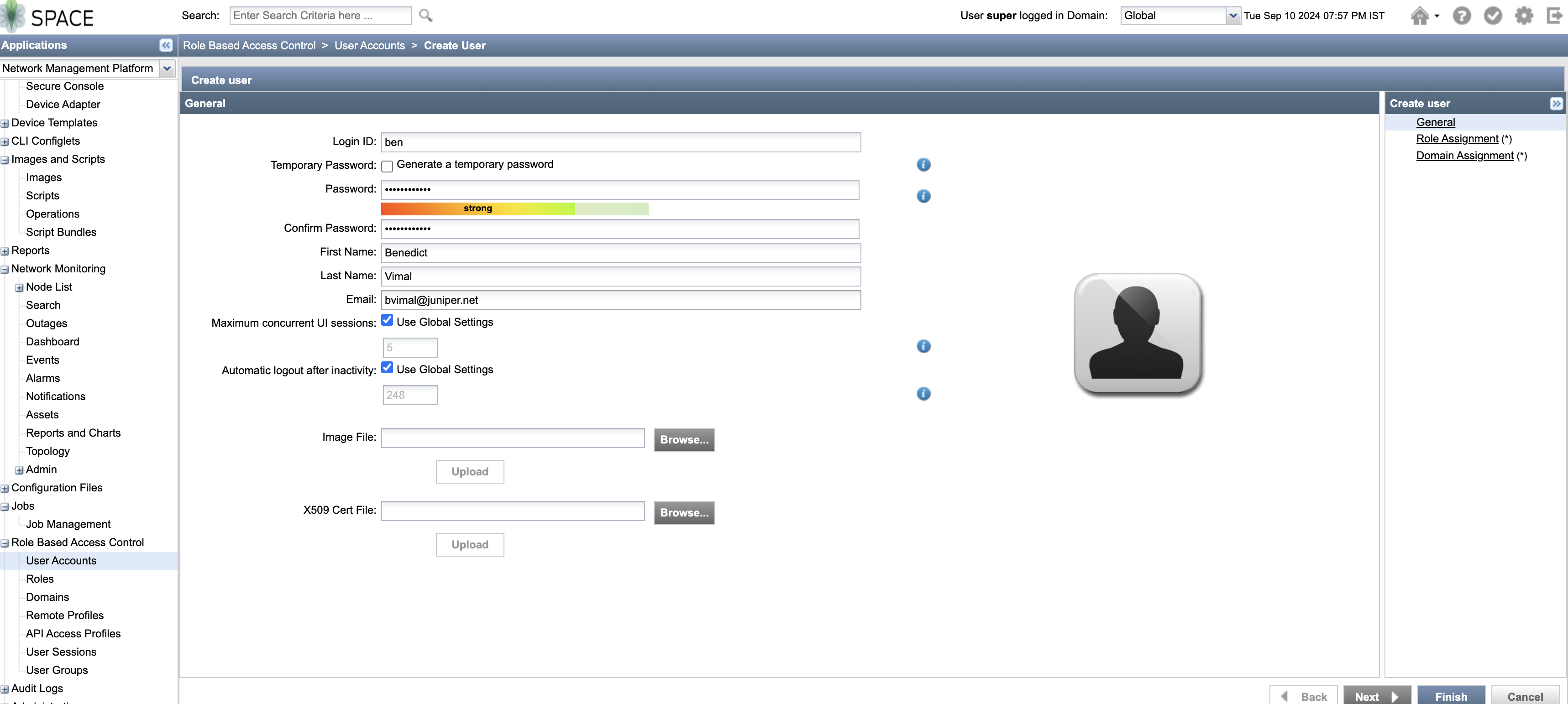Collapse the Applications side panel
The width and height of the screenshot is (1568, 704).
coord(166,45)
